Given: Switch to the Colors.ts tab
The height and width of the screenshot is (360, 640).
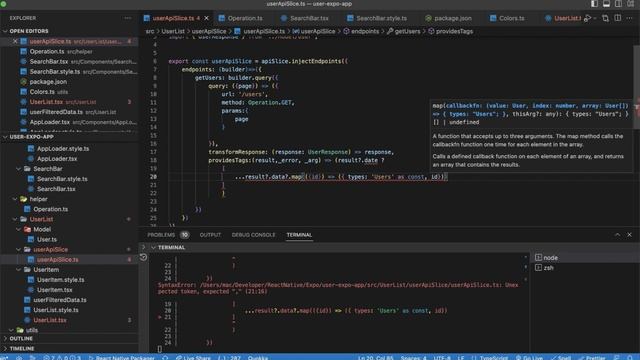Looking at the screenshot, I should [x=507, y=18].
